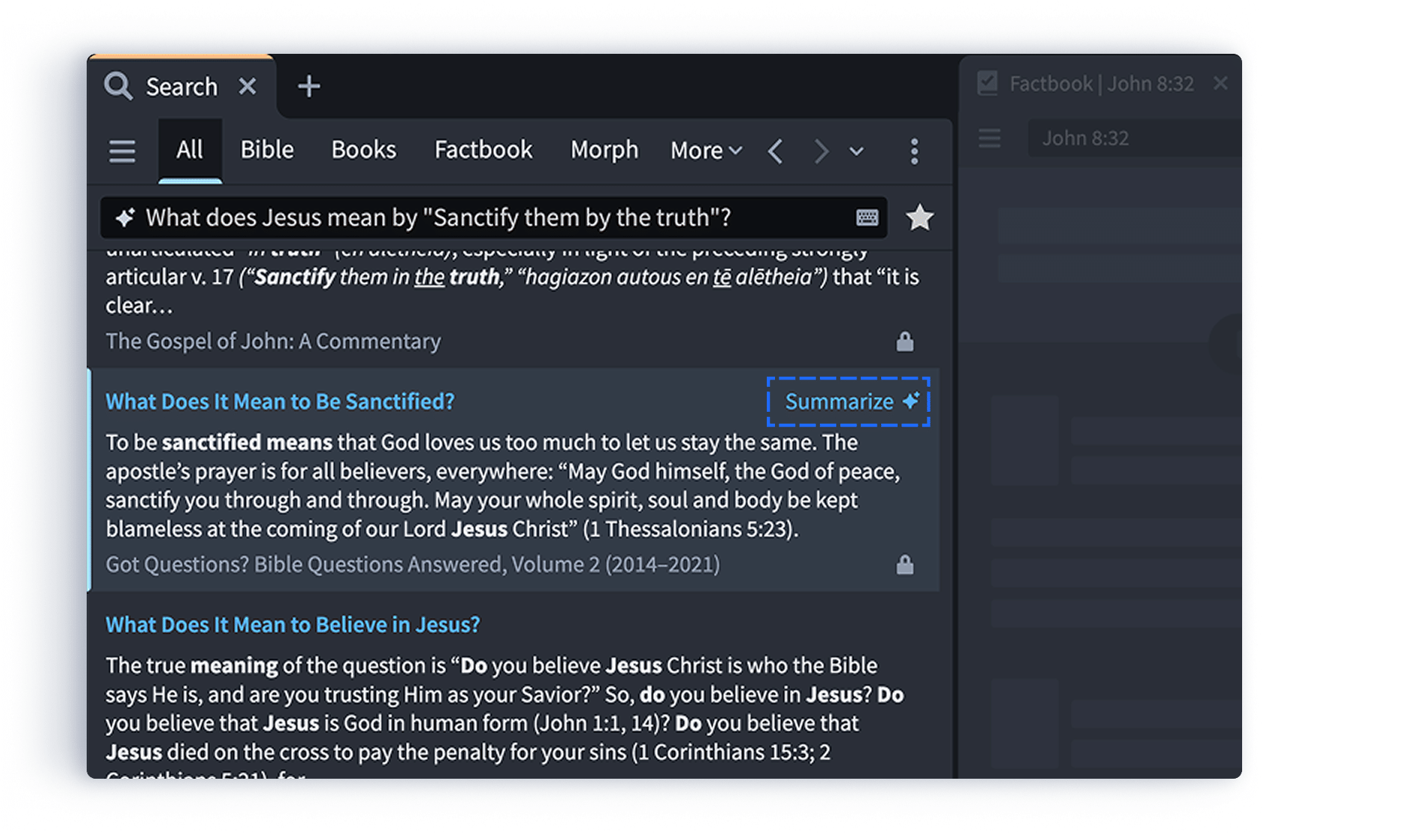Open Got Questions? Bible Questions Answered source
1417x840 pixels.
pos(413,564)
